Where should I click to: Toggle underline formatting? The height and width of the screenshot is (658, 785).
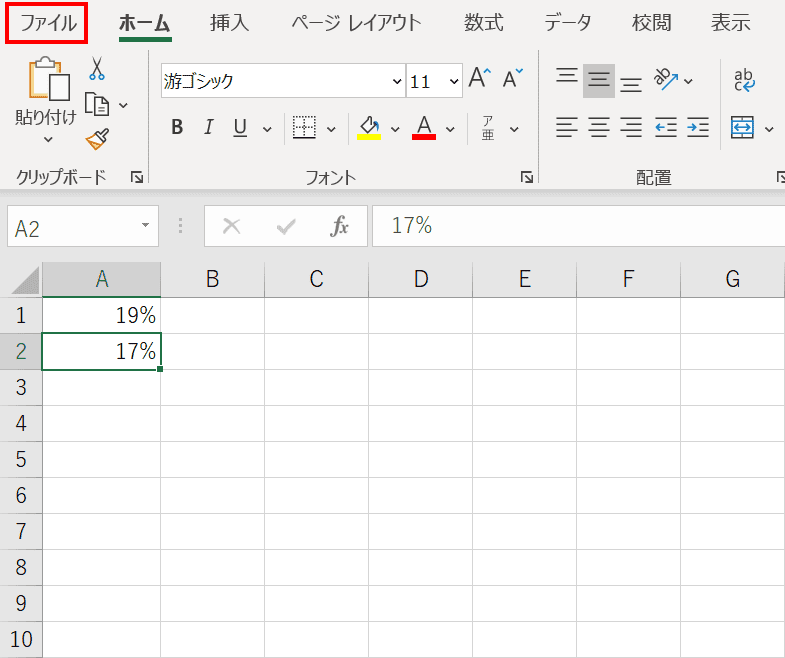coord(240,128)
